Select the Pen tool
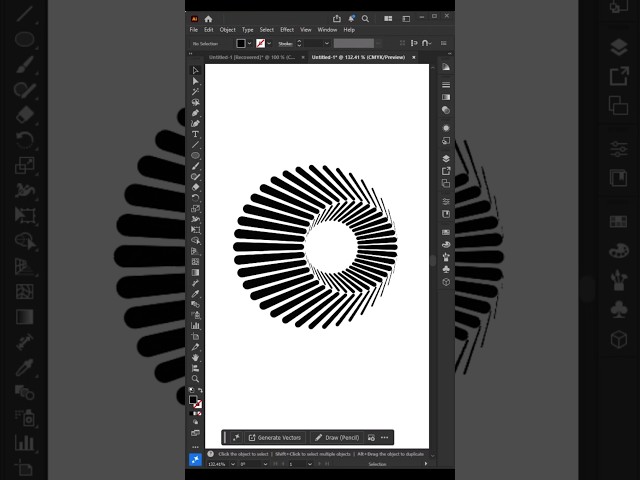 195,113
